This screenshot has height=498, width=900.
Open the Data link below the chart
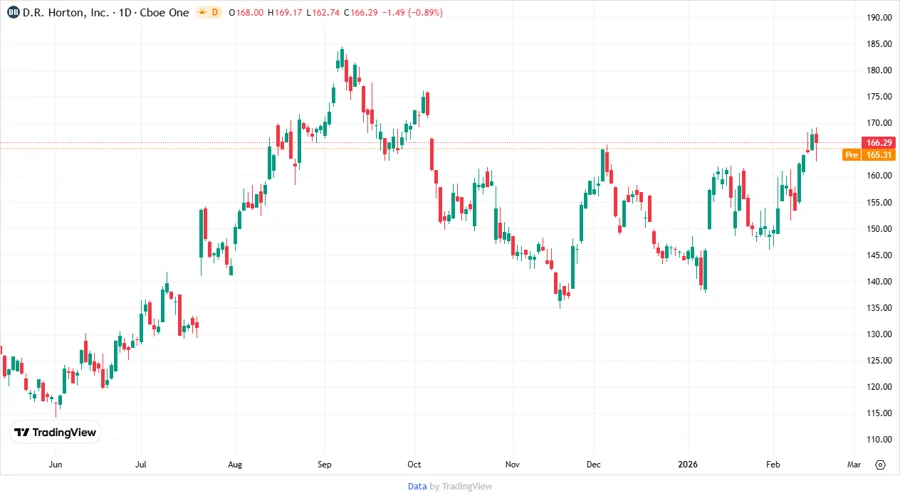pyautogui.click(x=417, y=486)
